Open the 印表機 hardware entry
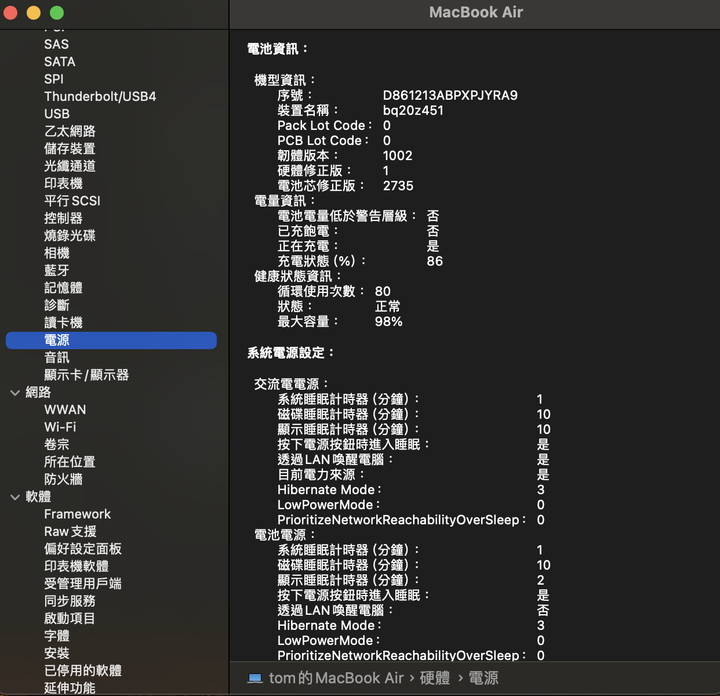The height and width of the screenshot is (696, 720). click(63, 184)
